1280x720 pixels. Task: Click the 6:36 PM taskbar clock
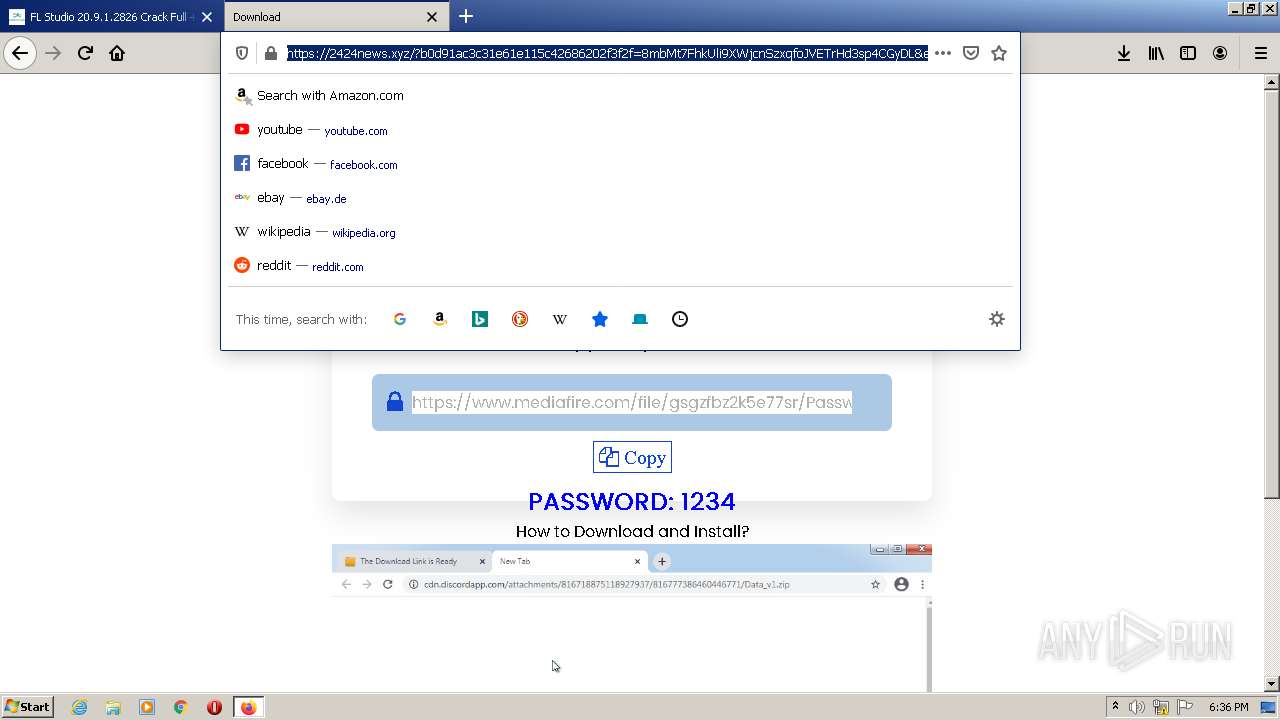click(x=1228, y=707)
